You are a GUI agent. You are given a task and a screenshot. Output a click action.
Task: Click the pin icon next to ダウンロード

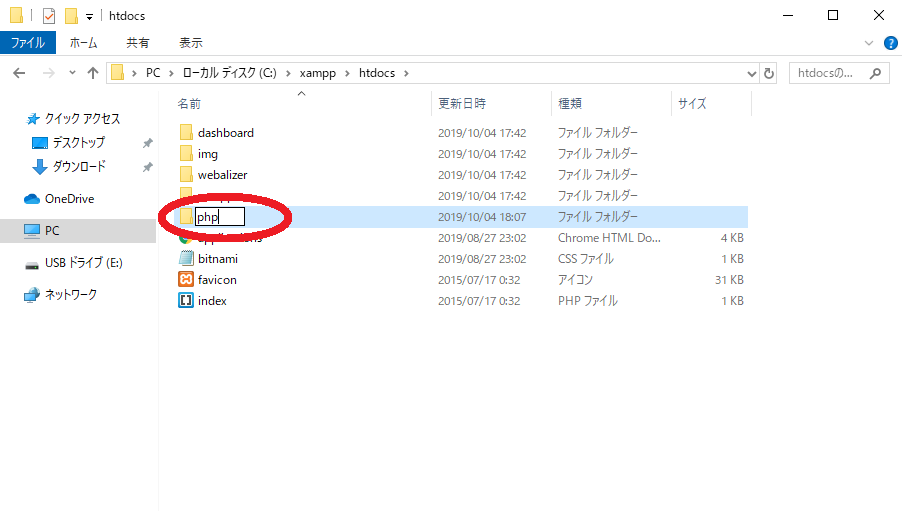(148, 167)
